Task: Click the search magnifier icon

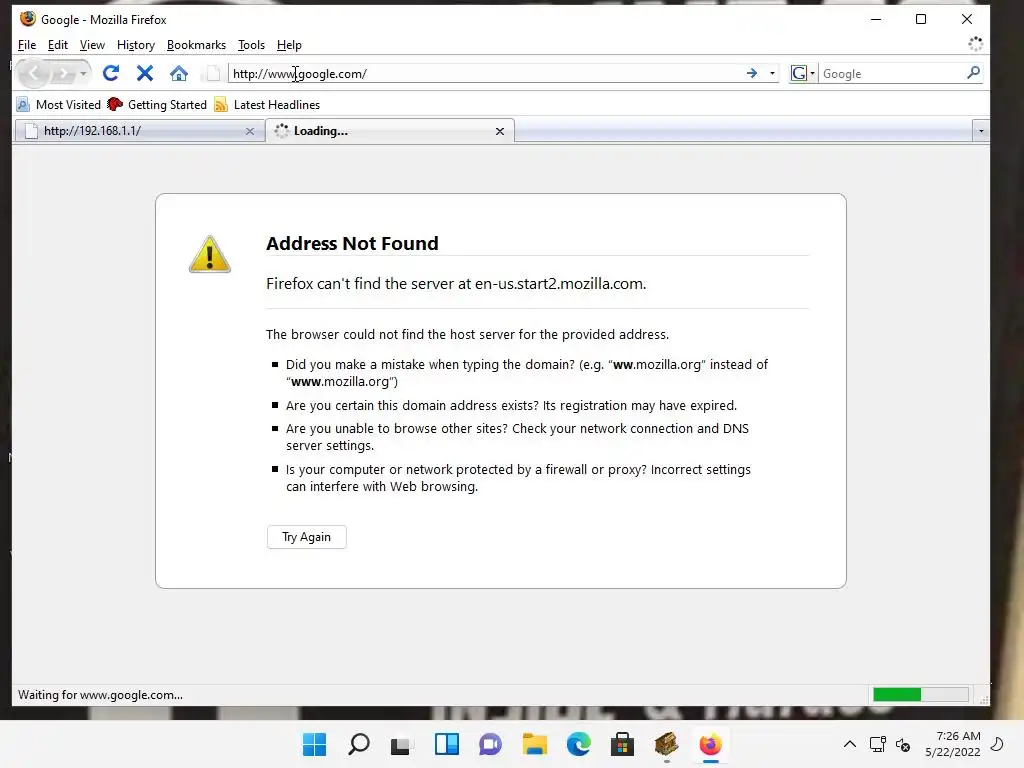Action: click(973, 73)
